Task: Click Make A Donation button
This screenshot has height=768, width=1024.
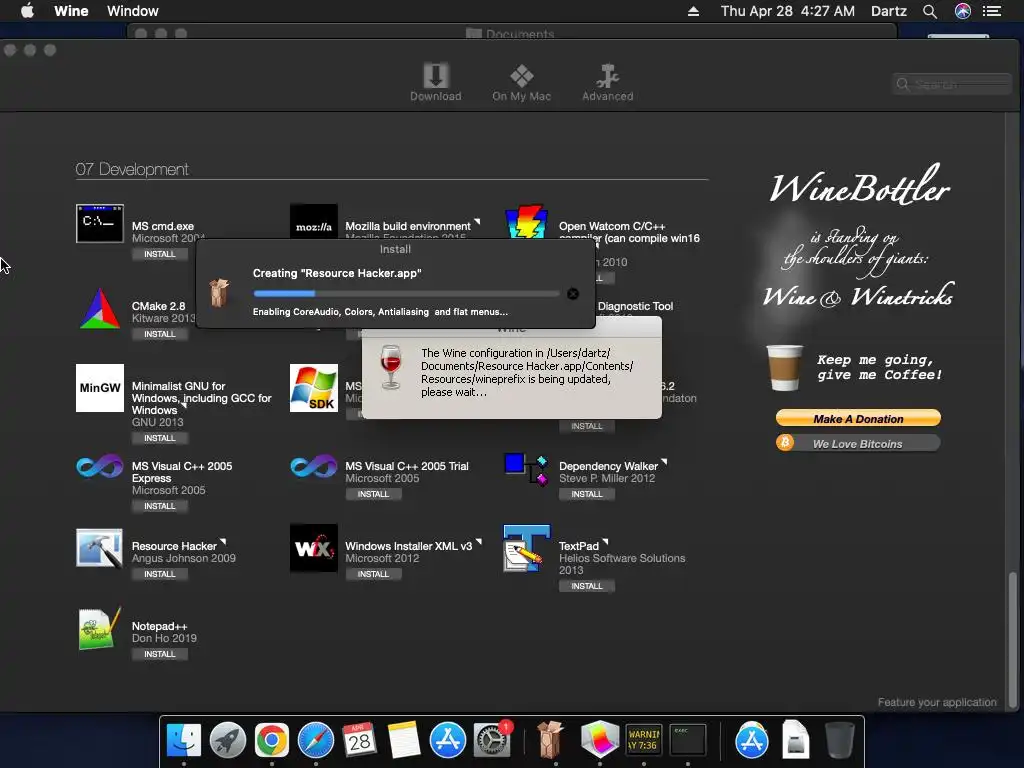Action: pyautogui.click(x=858, y=419)
